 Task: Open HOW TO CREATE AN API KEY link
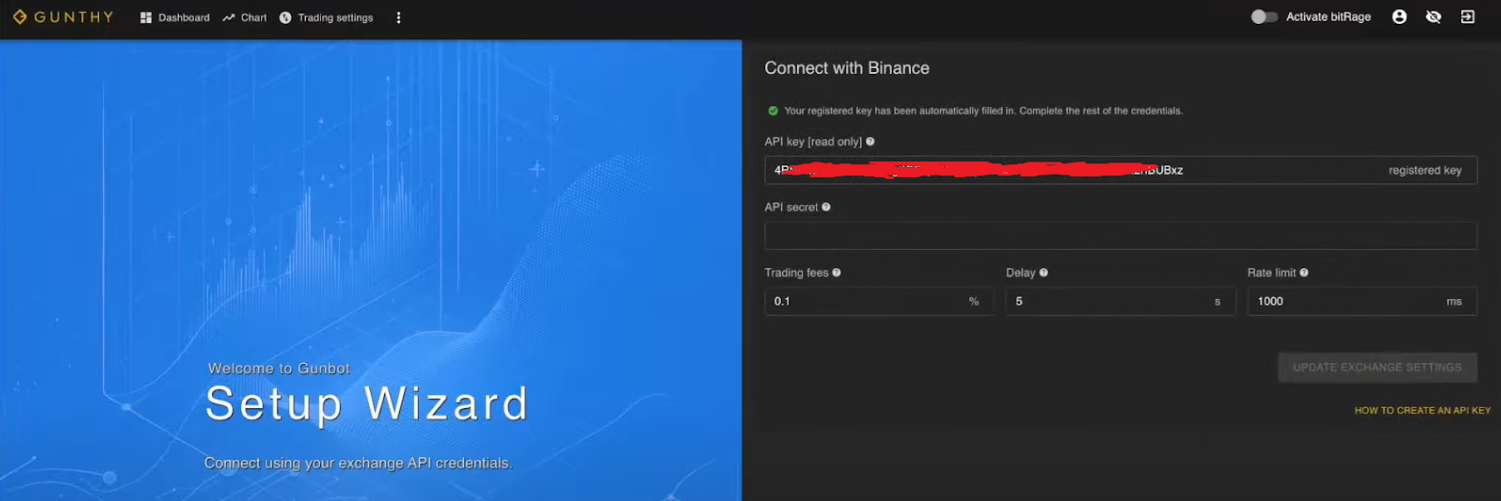(1422, 410)
